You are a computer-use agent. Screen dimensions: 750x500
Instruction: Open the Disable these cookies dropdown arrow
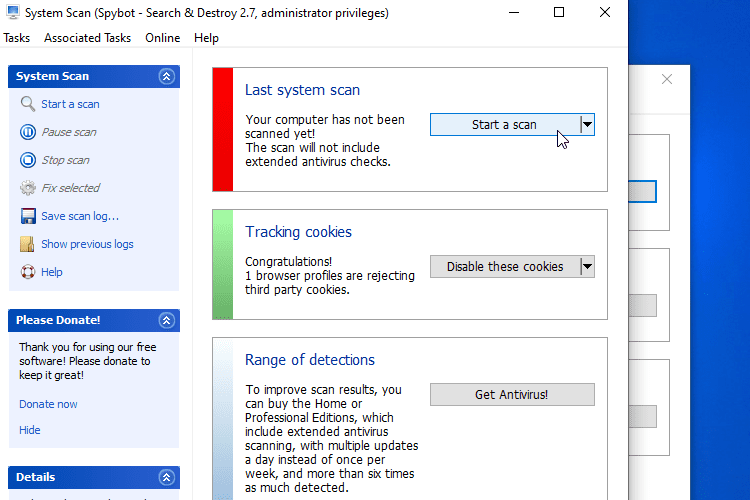tap(587, 267)
